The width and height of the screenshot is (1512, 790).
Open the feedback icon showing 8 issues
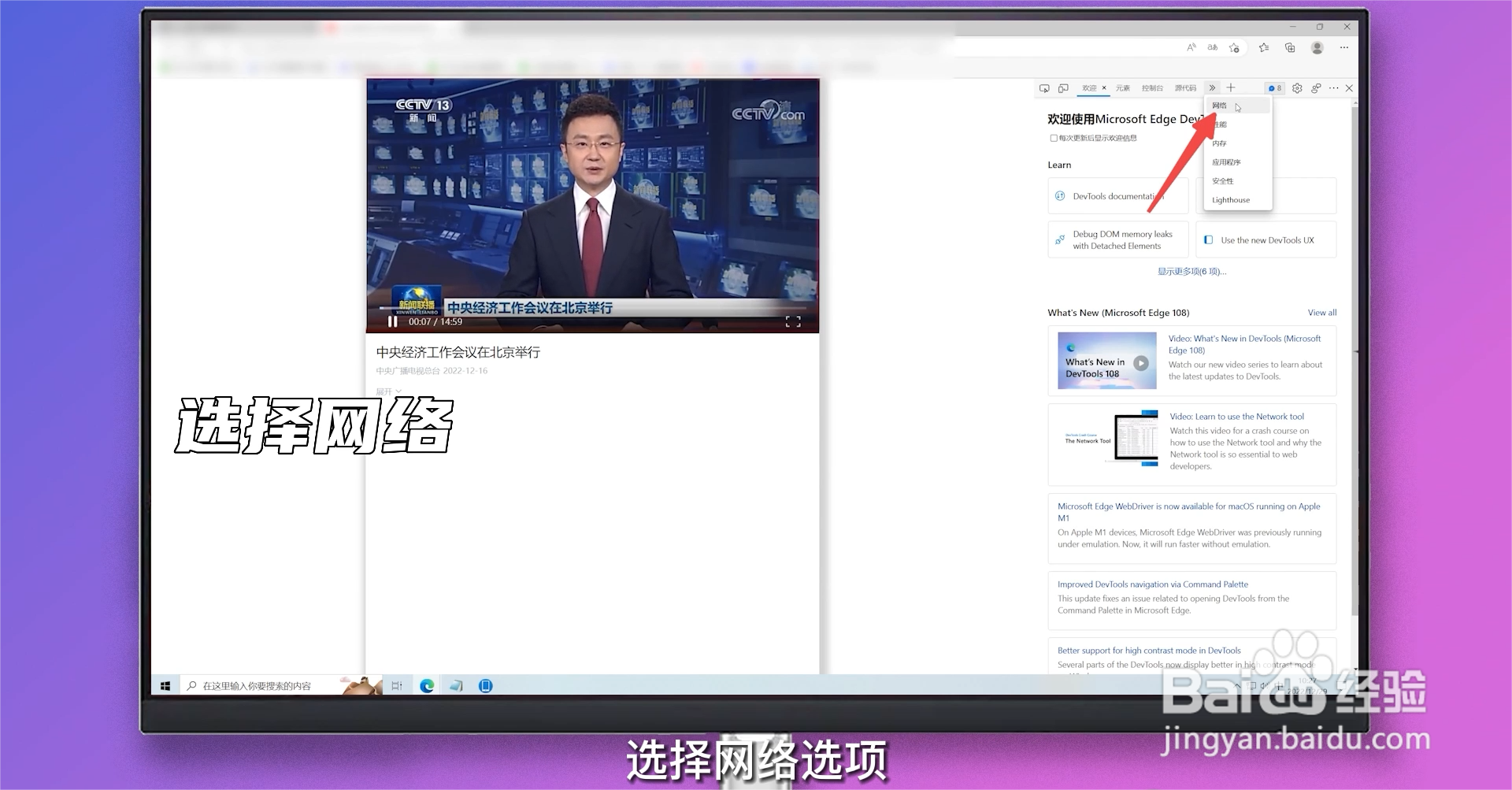pos(1274,88)
